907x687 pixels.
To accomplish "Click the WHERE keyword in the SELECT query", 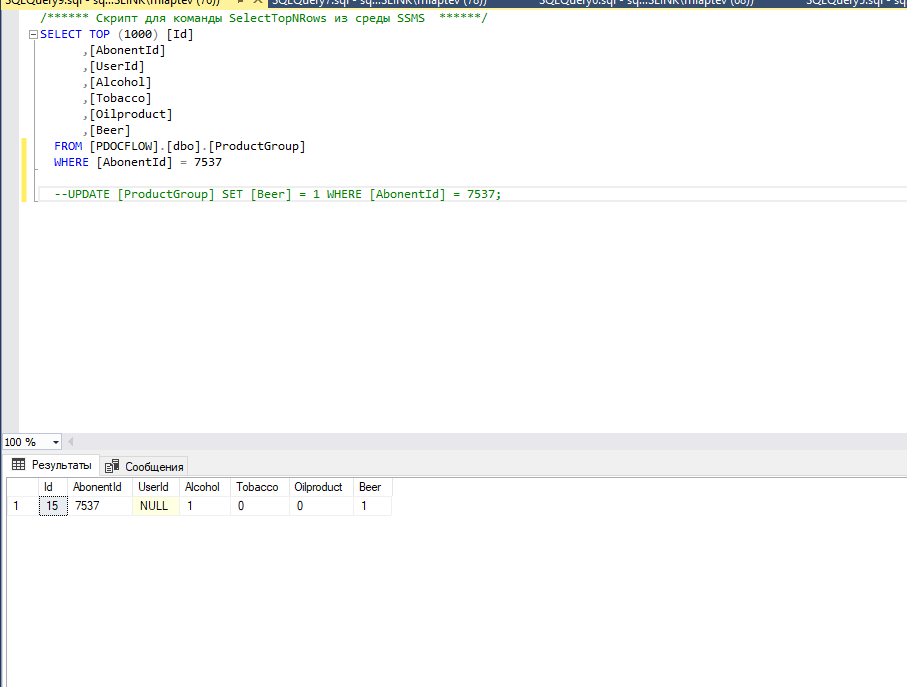I will coord(71,162).
